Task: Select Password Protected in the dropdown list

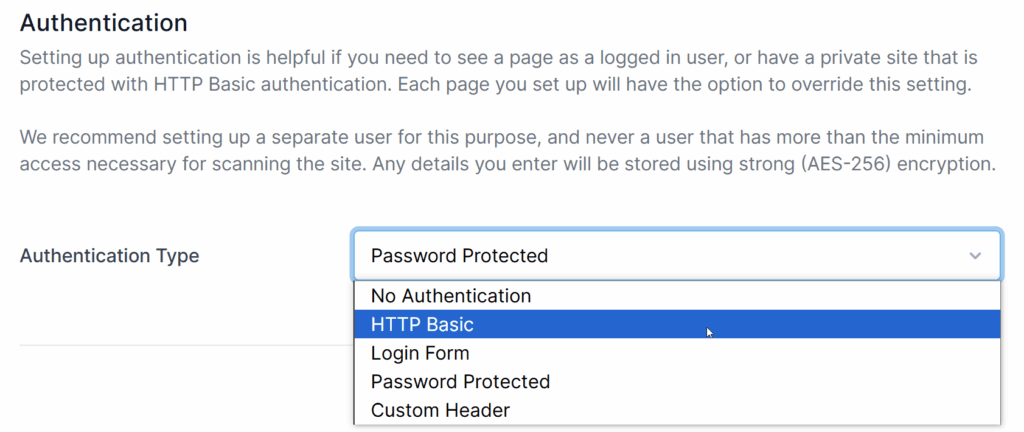Action: [x=460, y=382]
